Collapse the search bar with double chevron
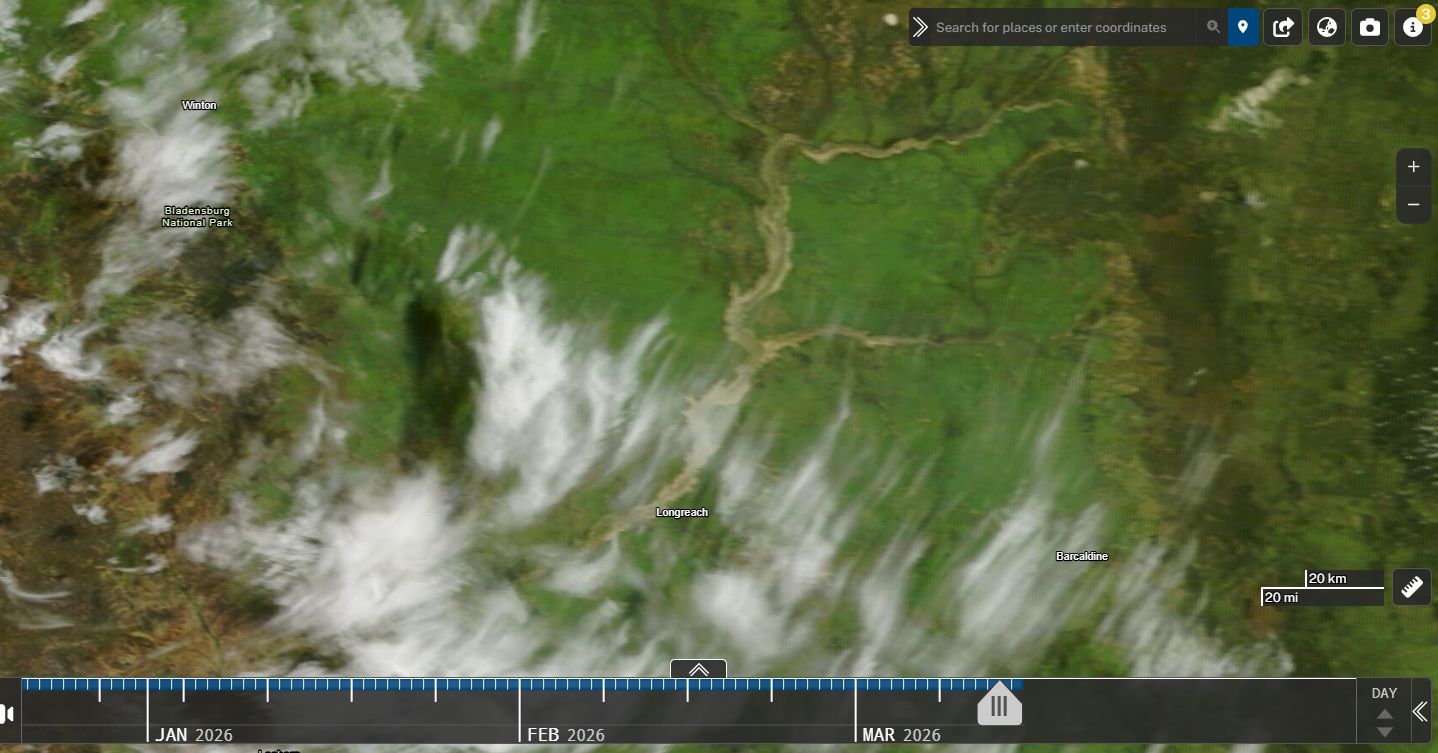 [x=921, y=27]
